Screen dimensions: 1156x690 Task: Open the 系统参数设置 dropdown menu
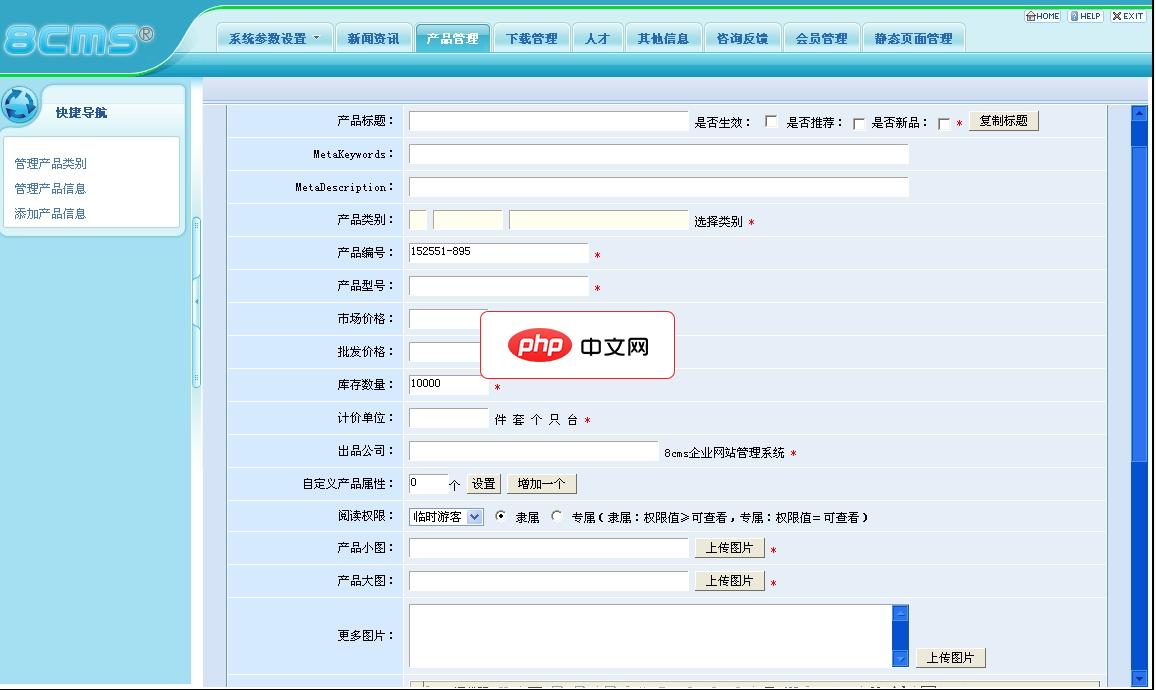[274, 38]
